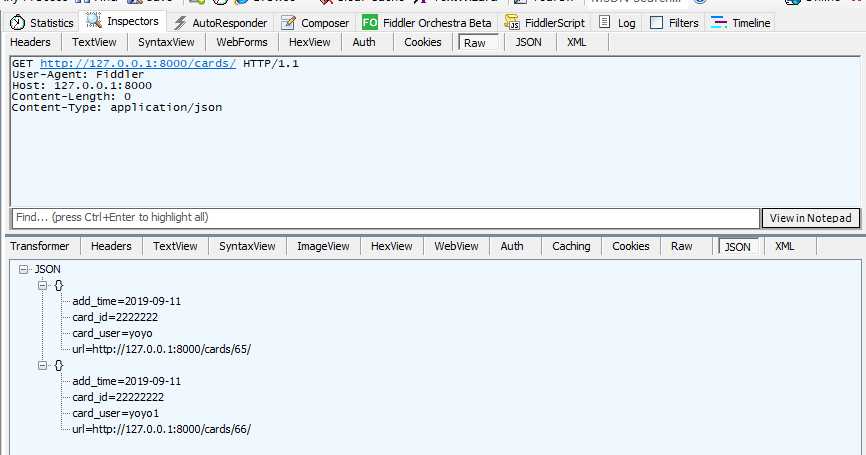Image resolution: width=866 pixels, height=455 pixels.
Task: Switch request inspector to XML tab
Action: pyautogui.click(x=577, y=42)
